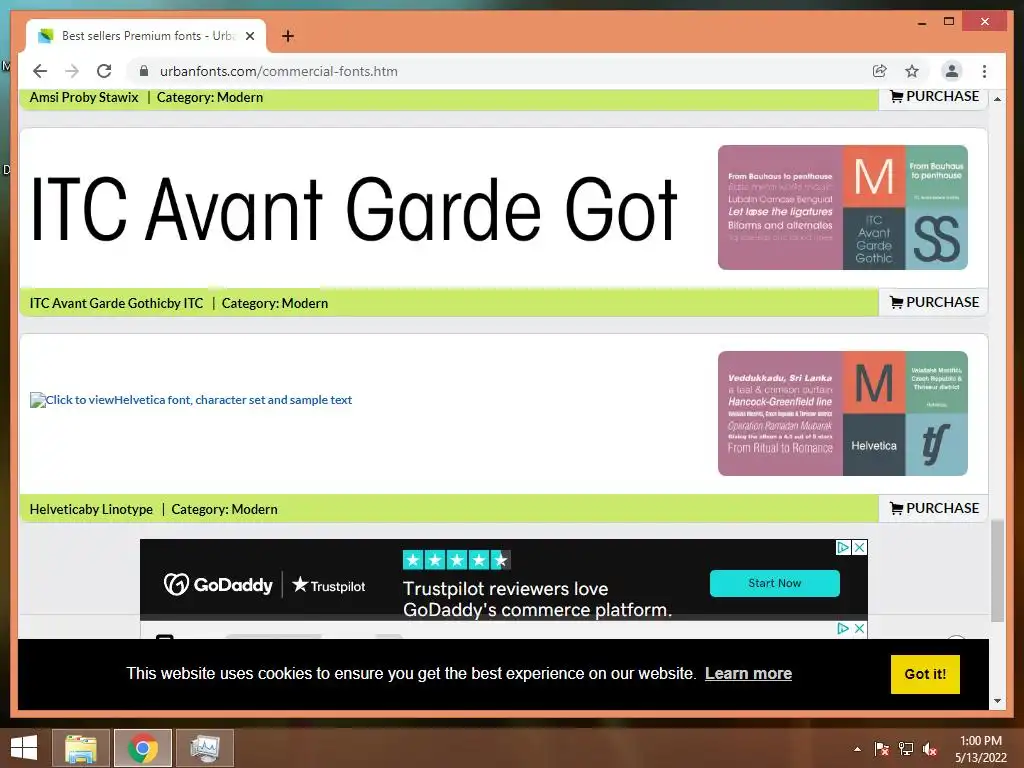Viewport: 1024px width, 768px height.
Task: Maximize the Chrome window
Action: pos(949,22)
